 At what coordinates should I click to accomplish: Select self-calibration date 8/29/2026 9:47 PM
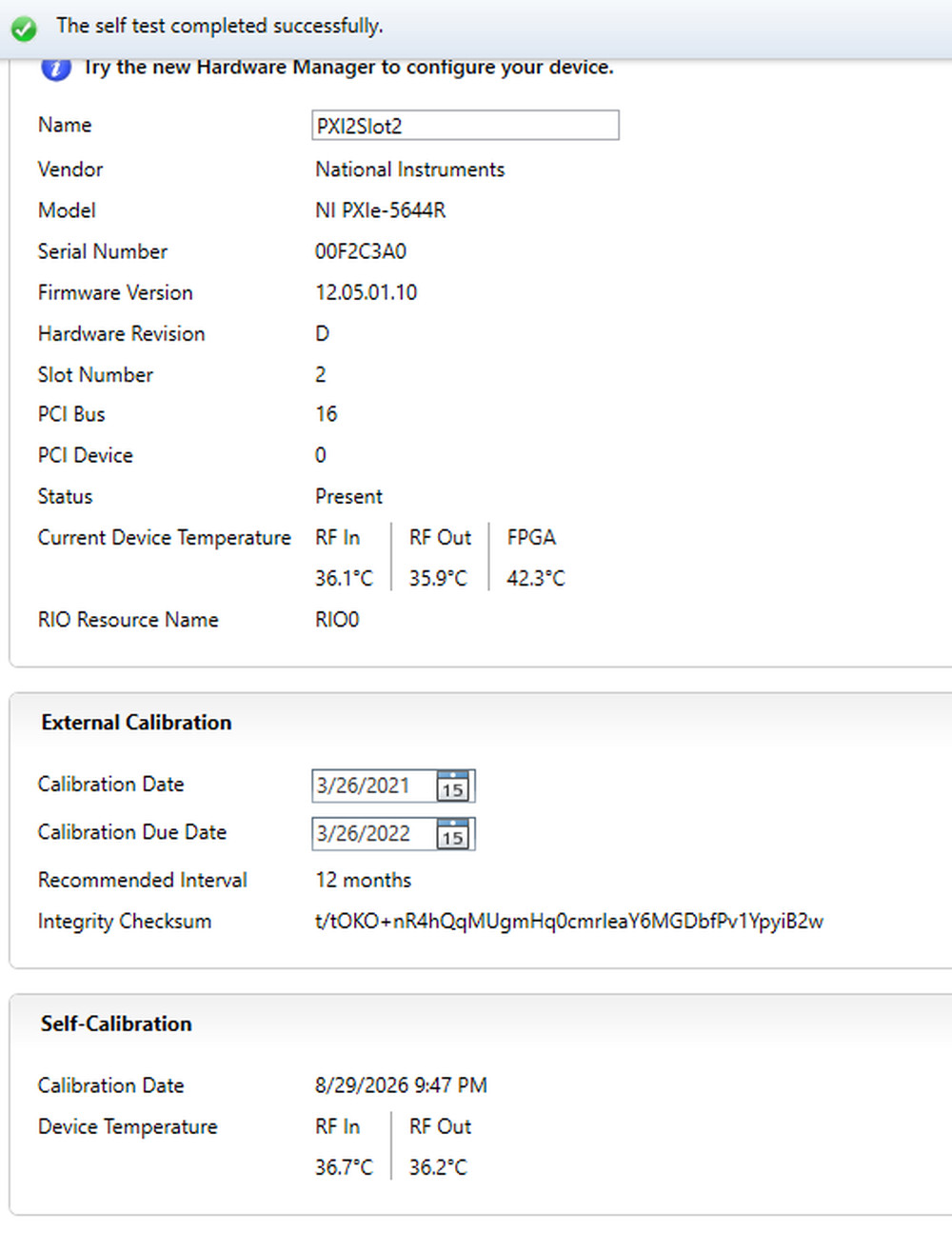coord(401,1085)
